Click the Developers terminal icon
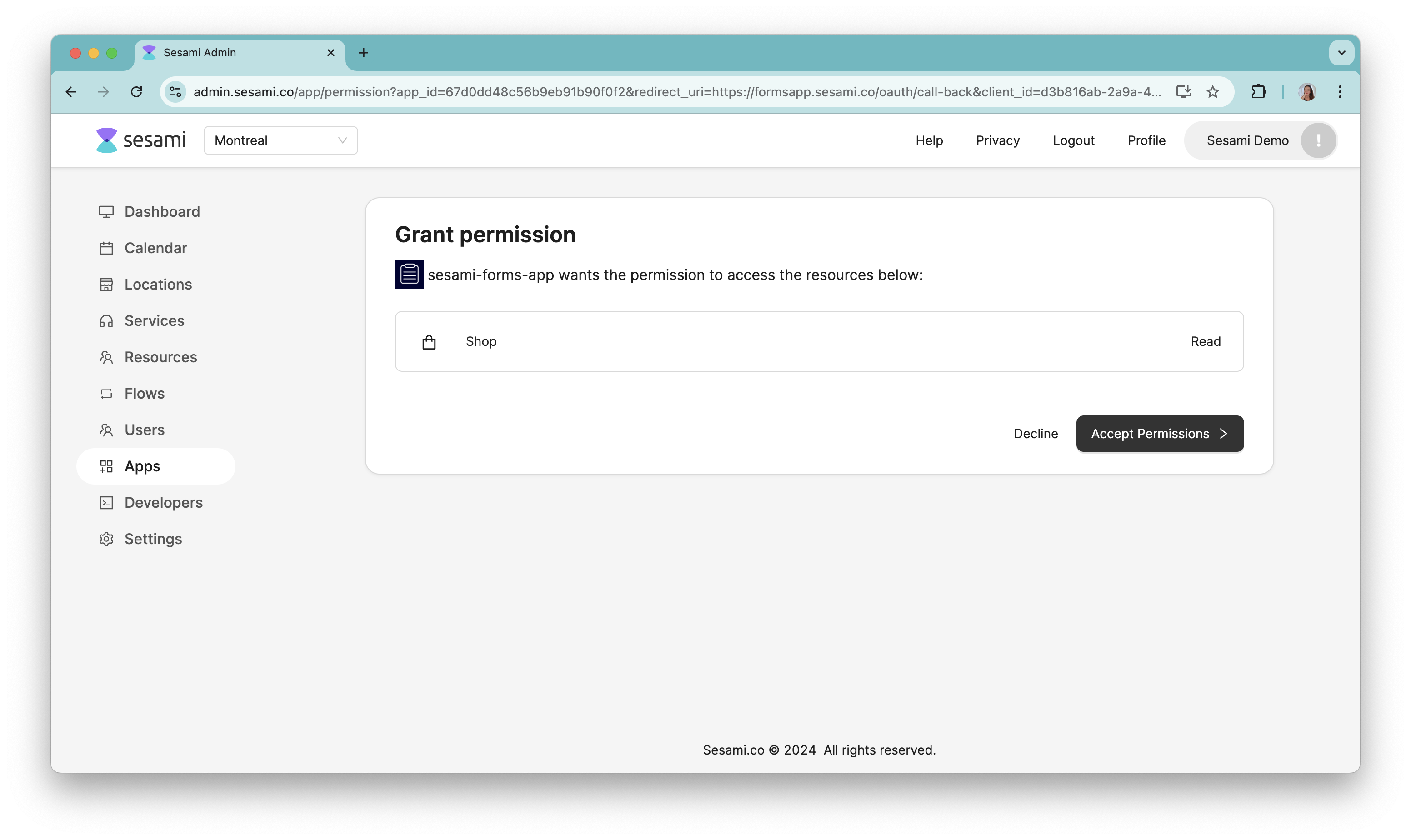Viewport: 1411px width, 840px height. pos(106,503)
